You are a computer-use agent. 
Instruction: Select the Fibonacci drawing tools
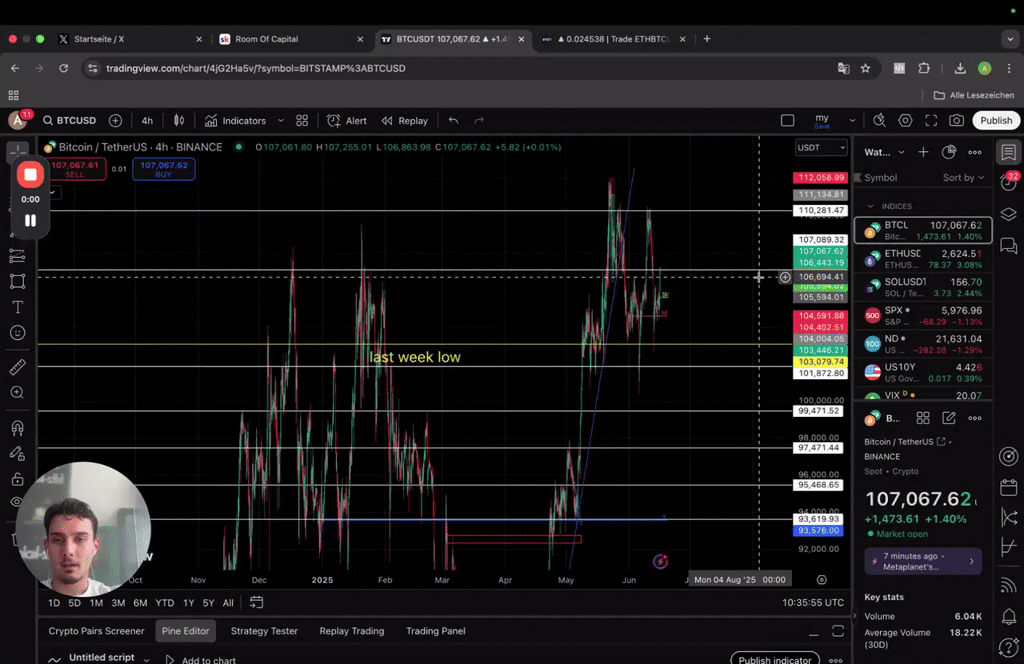(18, 256)
